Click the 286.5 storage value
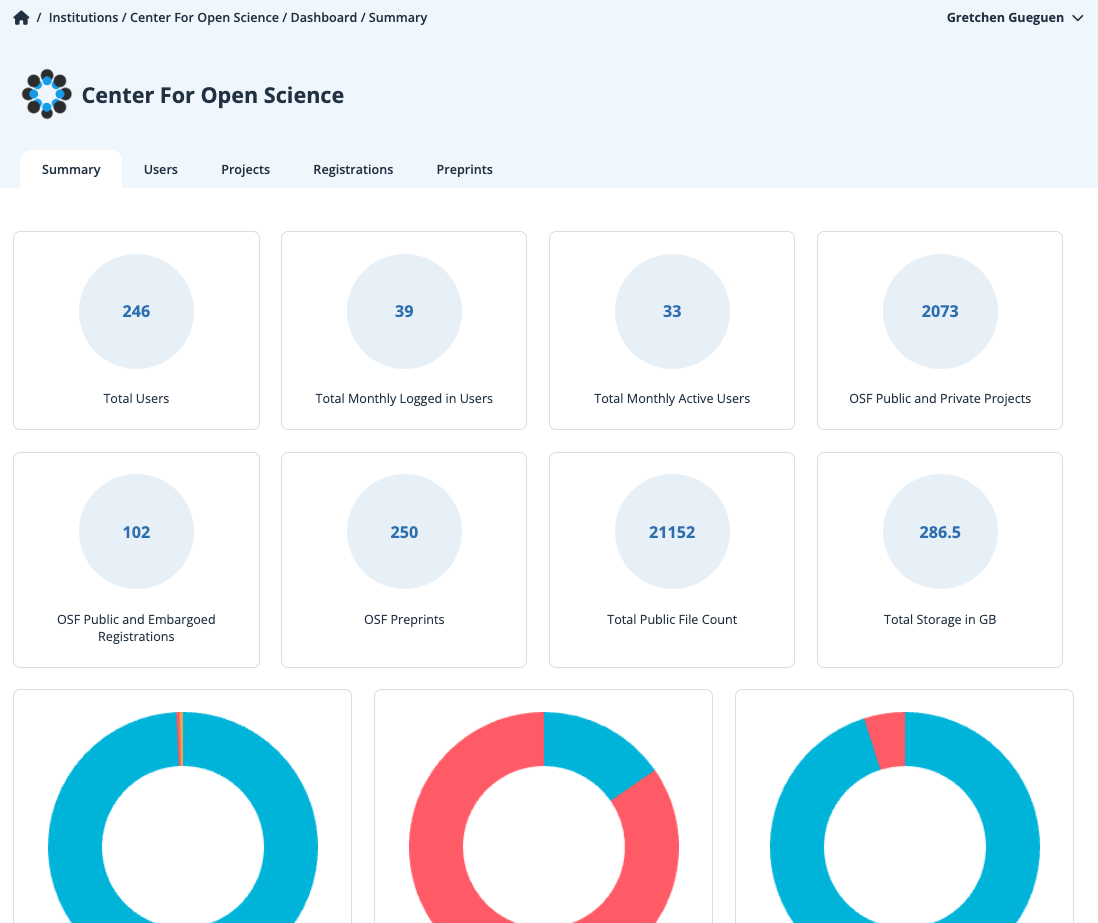 [x=940, y=532]
